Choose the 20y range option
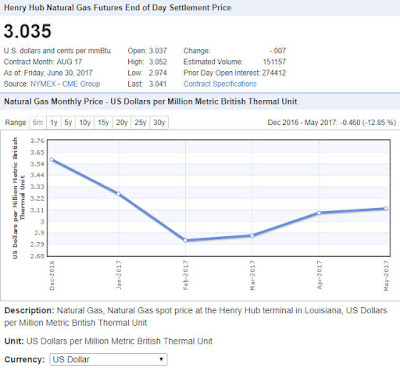 click(122, 123)
